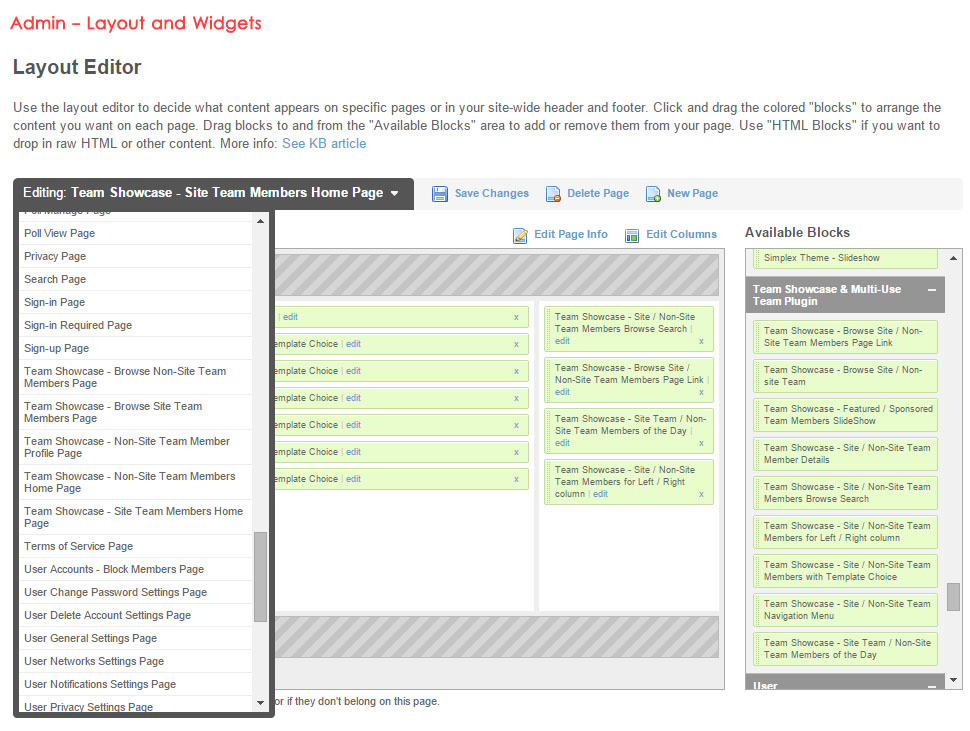Image resolution: width=970 pixels, height=731 pixels.
Task: Remove the Browse Site Page Link block
Action: pyautogui.click(x=701, y=392)
